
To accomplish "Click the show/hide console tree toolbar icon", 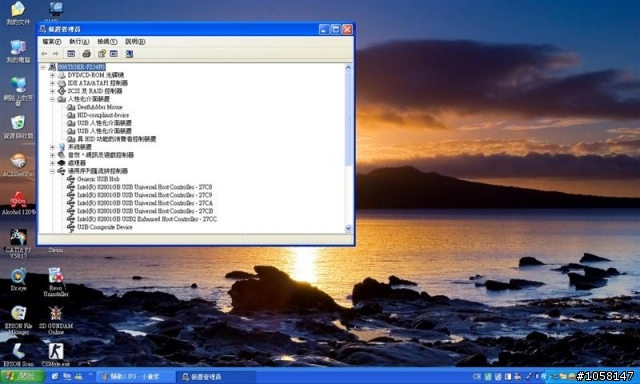I will (71, 54).
